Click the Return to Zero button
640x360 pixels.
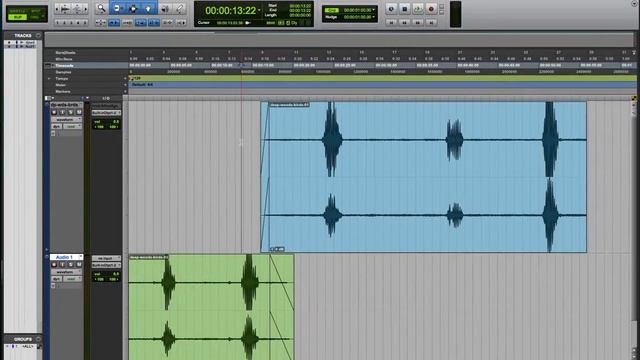[391, 22]
